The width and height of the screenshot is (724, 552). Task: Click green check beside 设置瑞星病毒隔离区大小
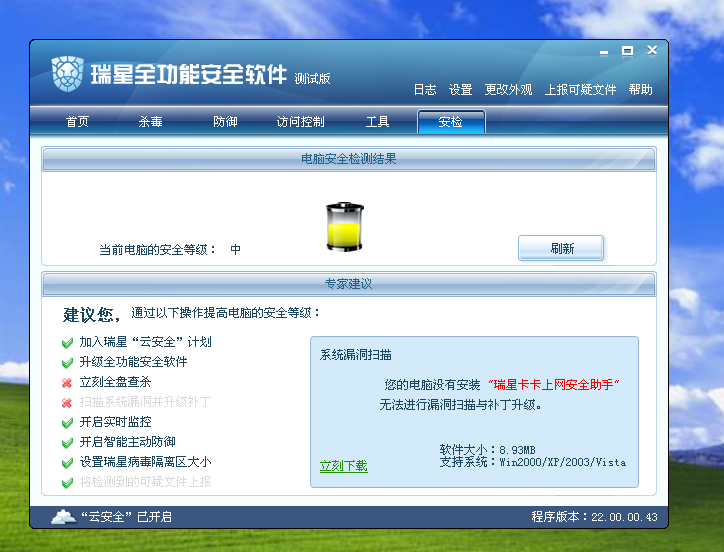pyautogui.click(x=67, y=462)
